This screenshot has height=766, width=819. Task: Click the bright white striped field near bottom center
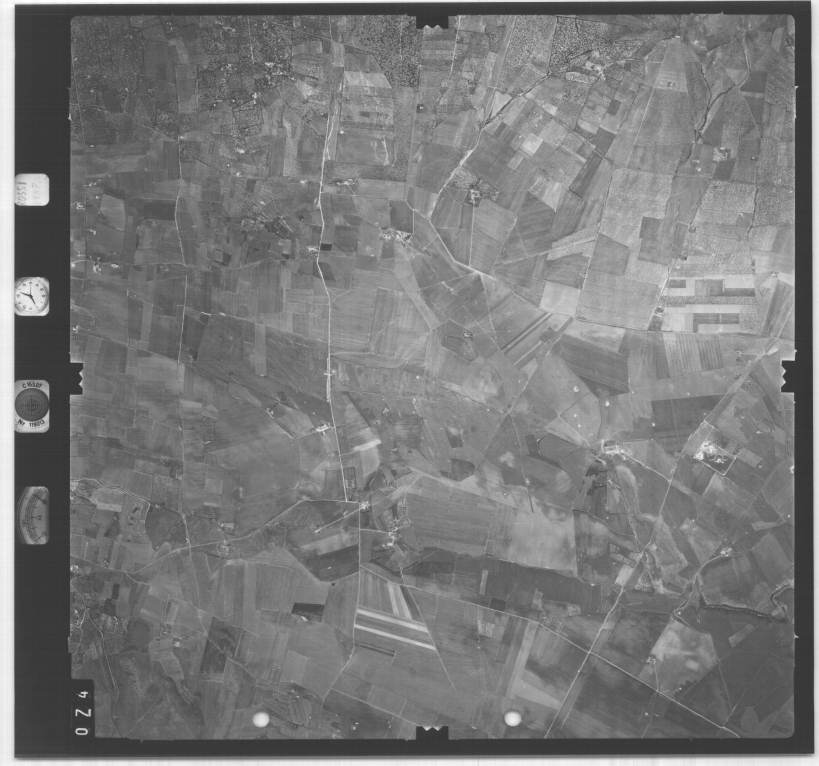point(393,612)
